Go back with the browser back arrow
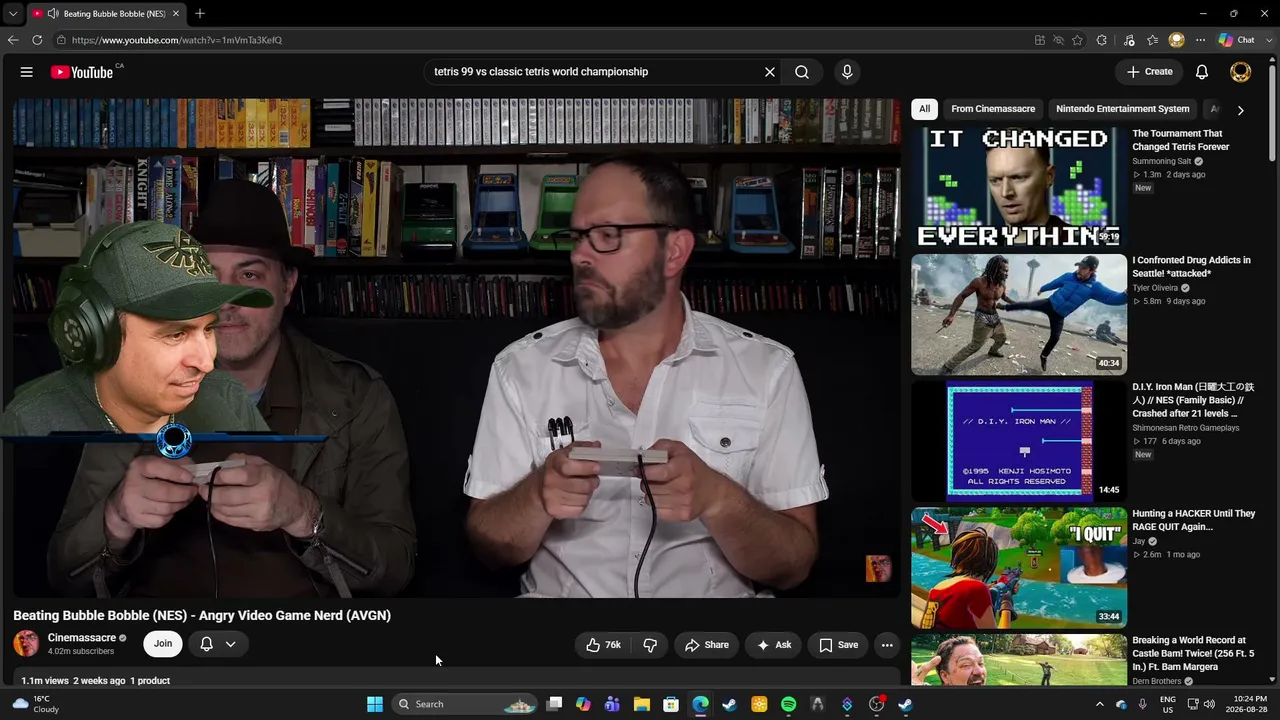The height and width of the screenshot is (720, 1280). pyautogui.click(x=13, y=40)
